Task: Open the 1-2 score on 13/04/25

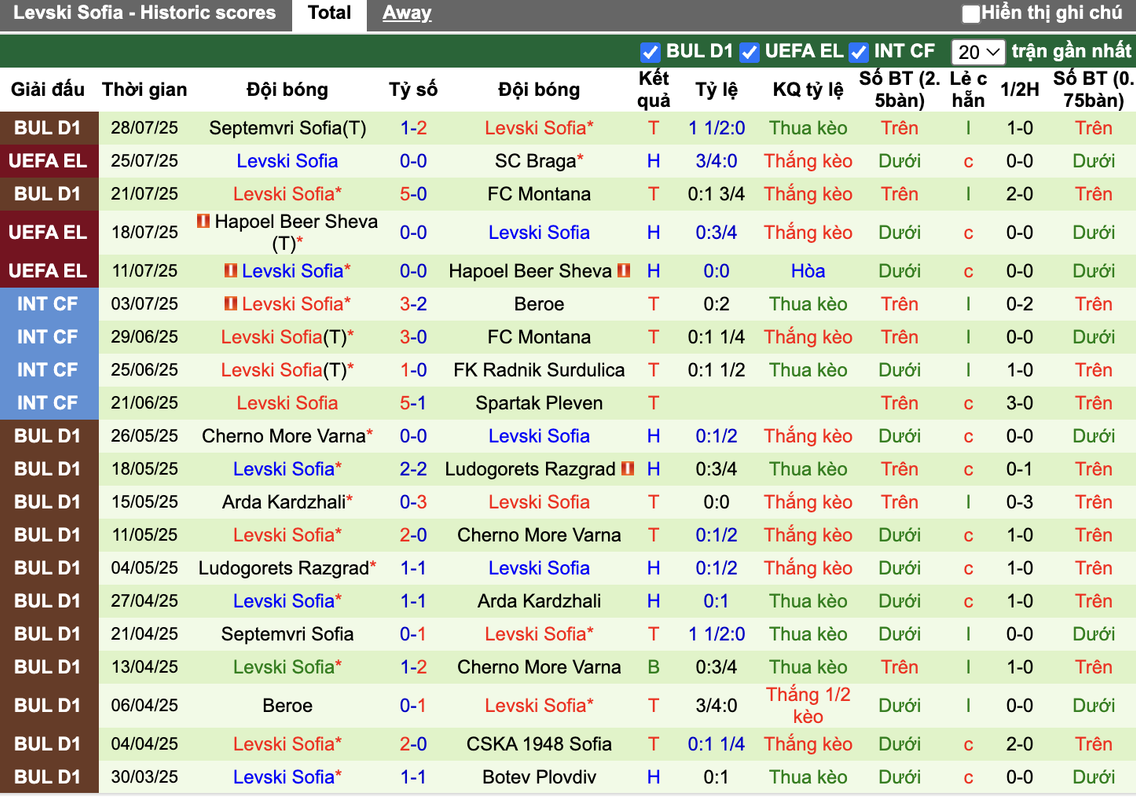Action: (x=413, y=667)
